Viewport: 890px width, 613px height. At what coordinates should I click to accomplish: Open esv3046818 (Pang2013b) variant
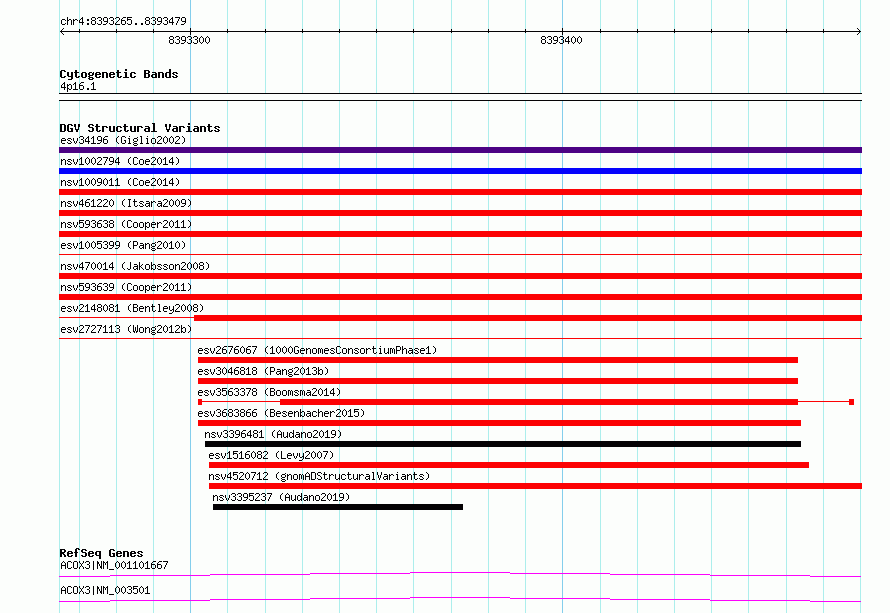pos(263,371)
